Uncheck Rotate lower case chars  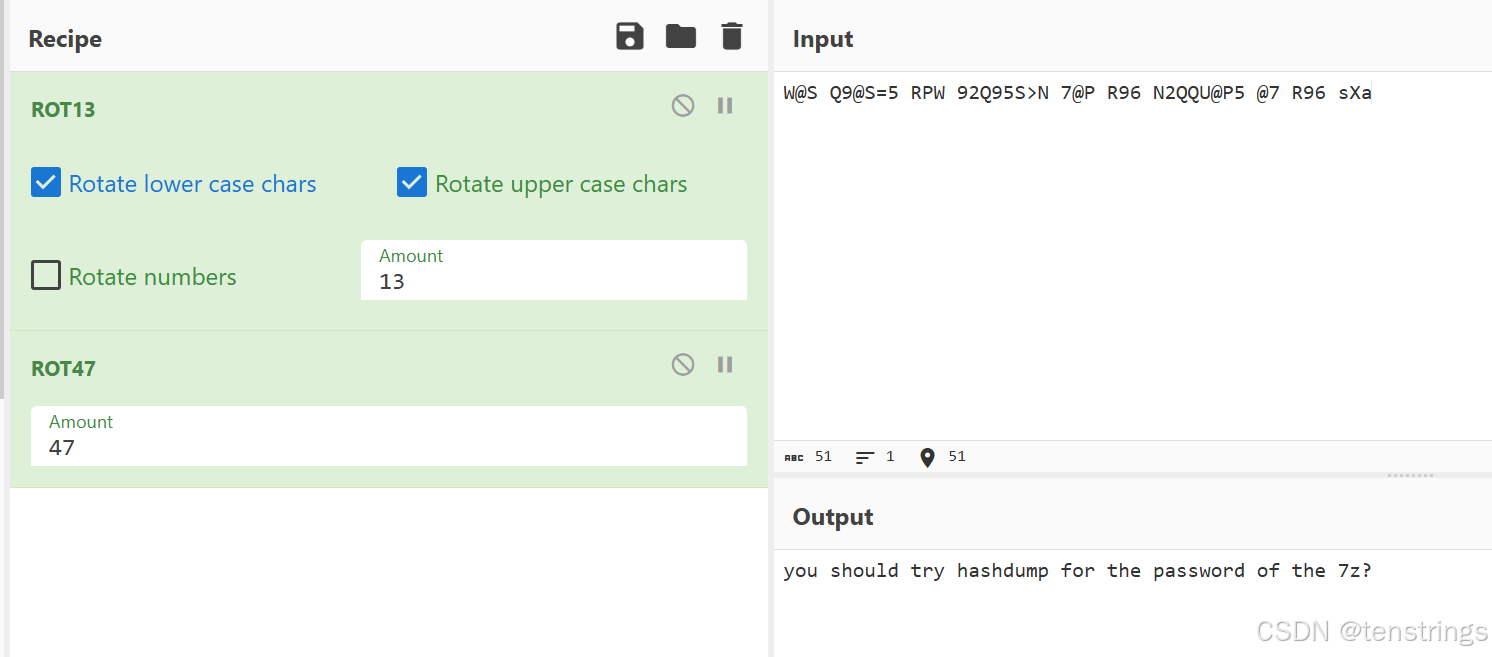(x=46, y=182)
